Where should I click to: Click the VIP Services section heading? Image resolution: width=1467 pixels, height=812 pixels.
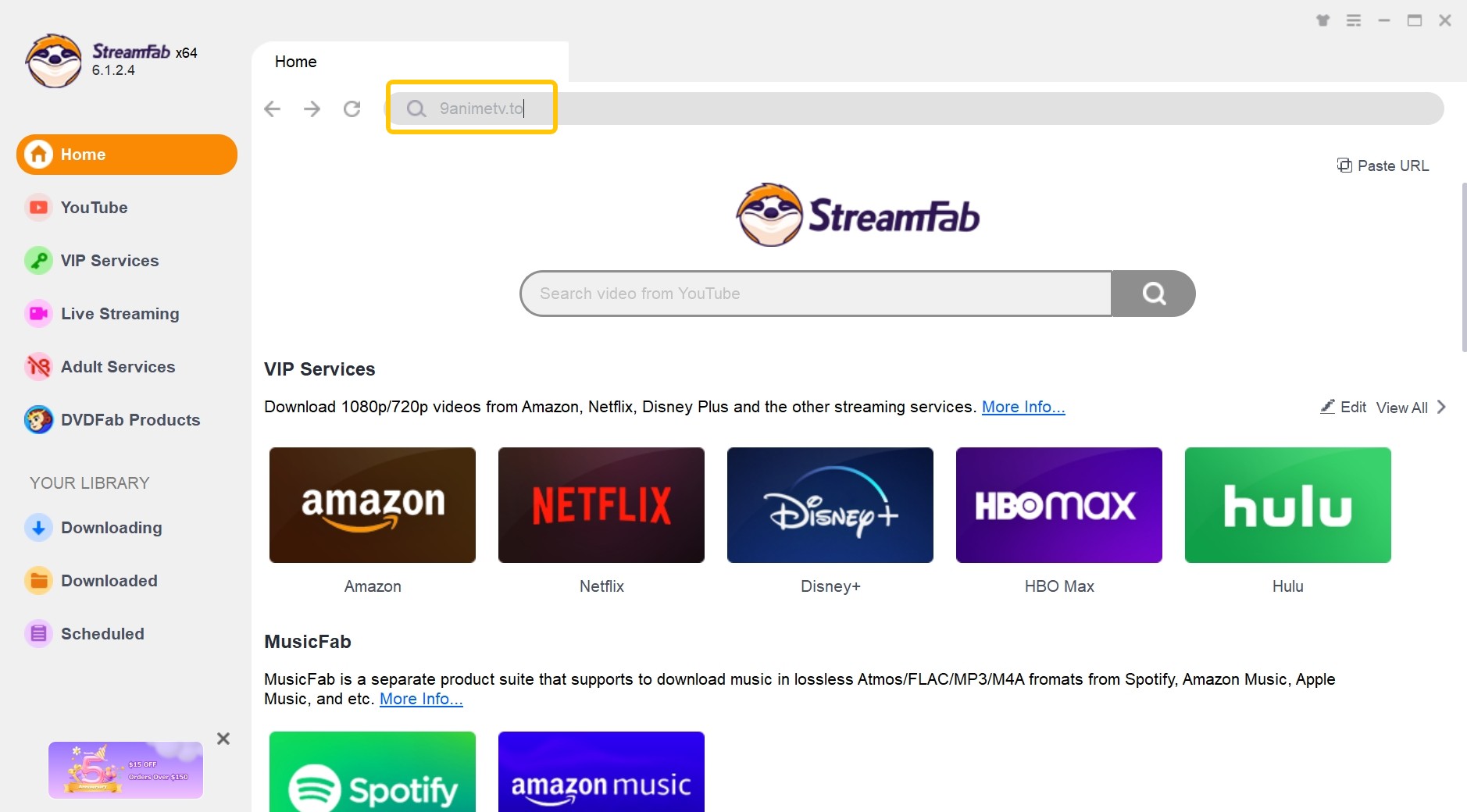pyautogui.click(x=319, y=369)
